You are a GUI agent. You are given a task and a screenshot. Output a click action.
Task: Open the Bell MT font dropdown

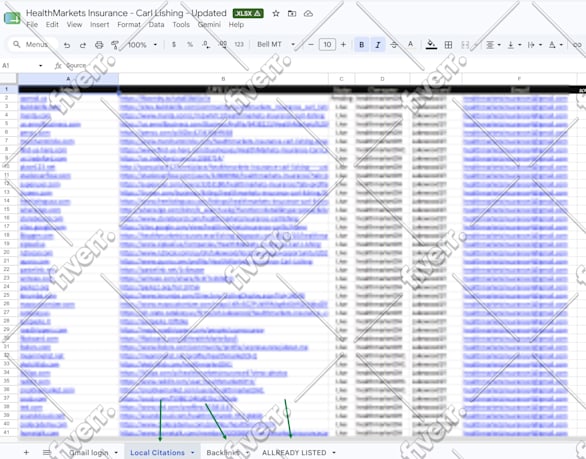tap(276, 44)
